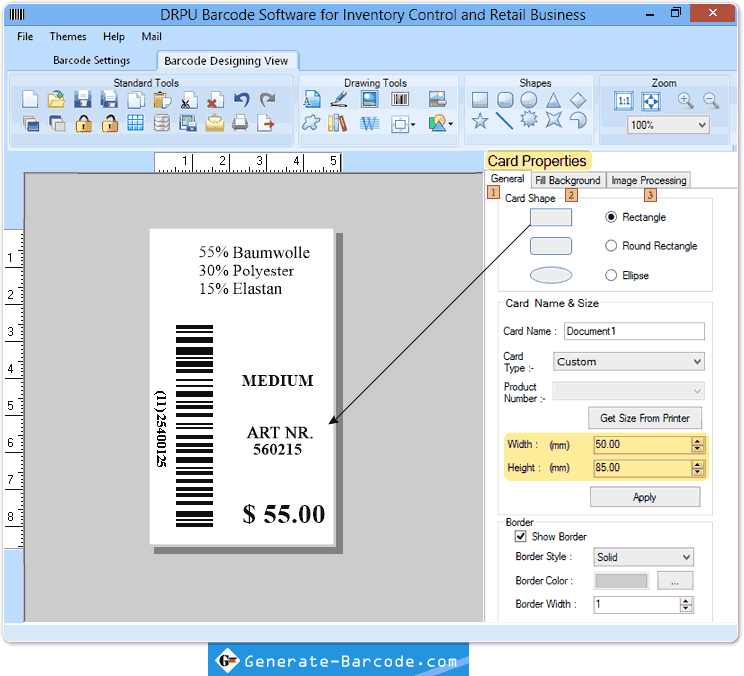Open the grey database cylinder icon
Screen dimensions: 744x676
(162, 123)
